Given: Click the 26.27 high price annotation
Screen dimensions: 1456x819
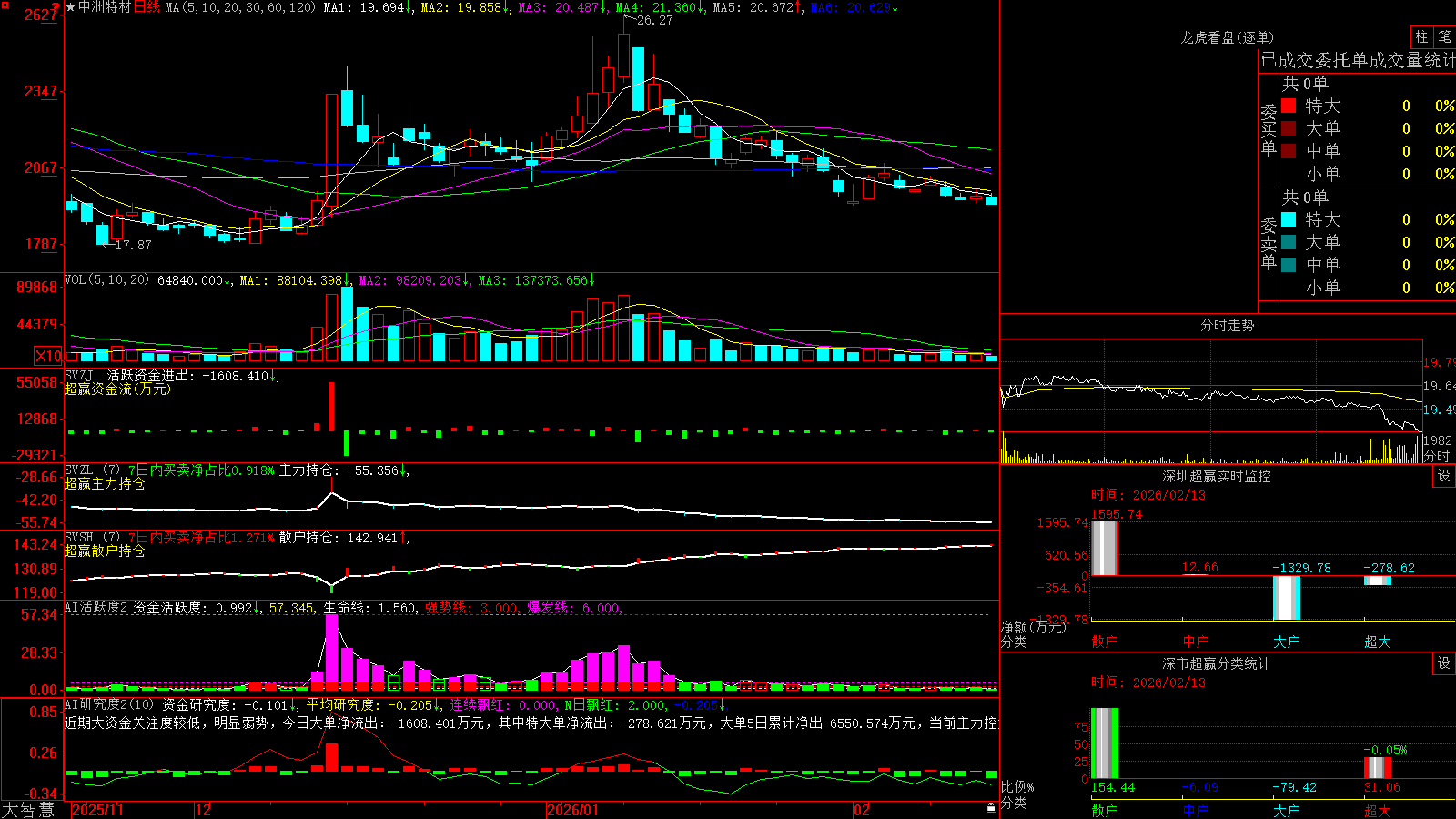Looking at the screenshot, I should (654, 20).
